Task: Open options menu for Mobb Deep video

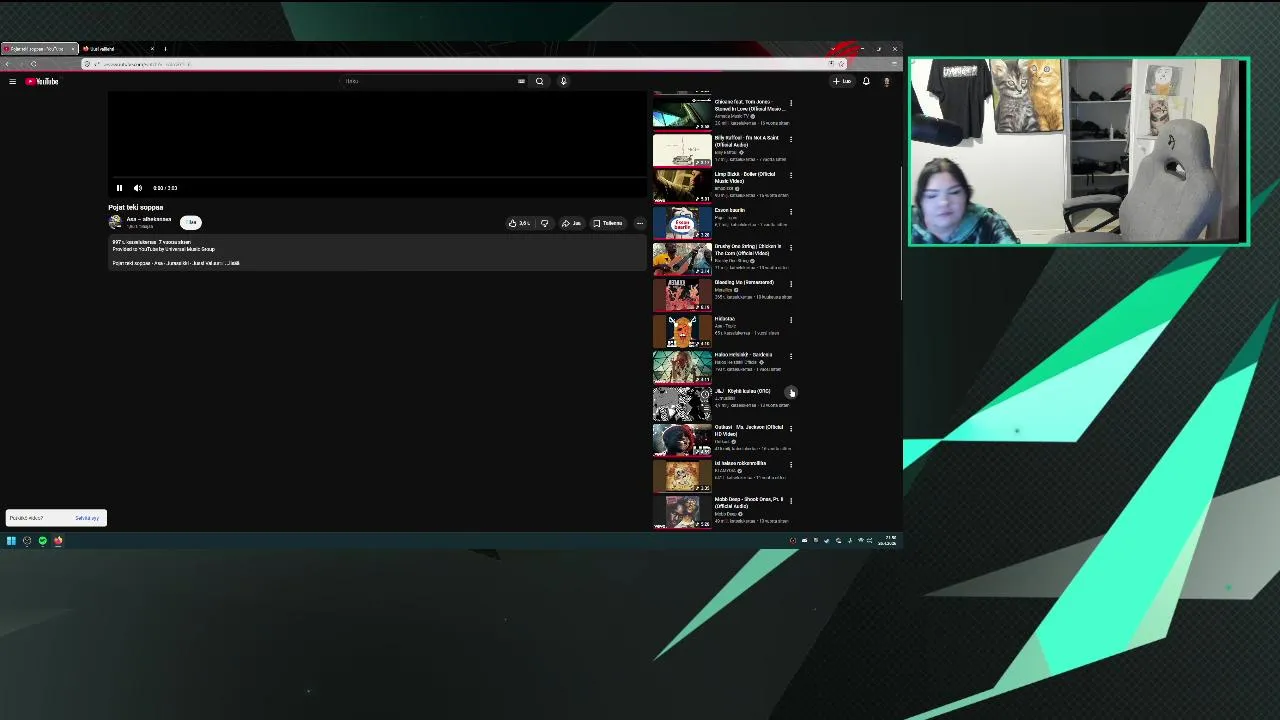Action: coord(791,501)
